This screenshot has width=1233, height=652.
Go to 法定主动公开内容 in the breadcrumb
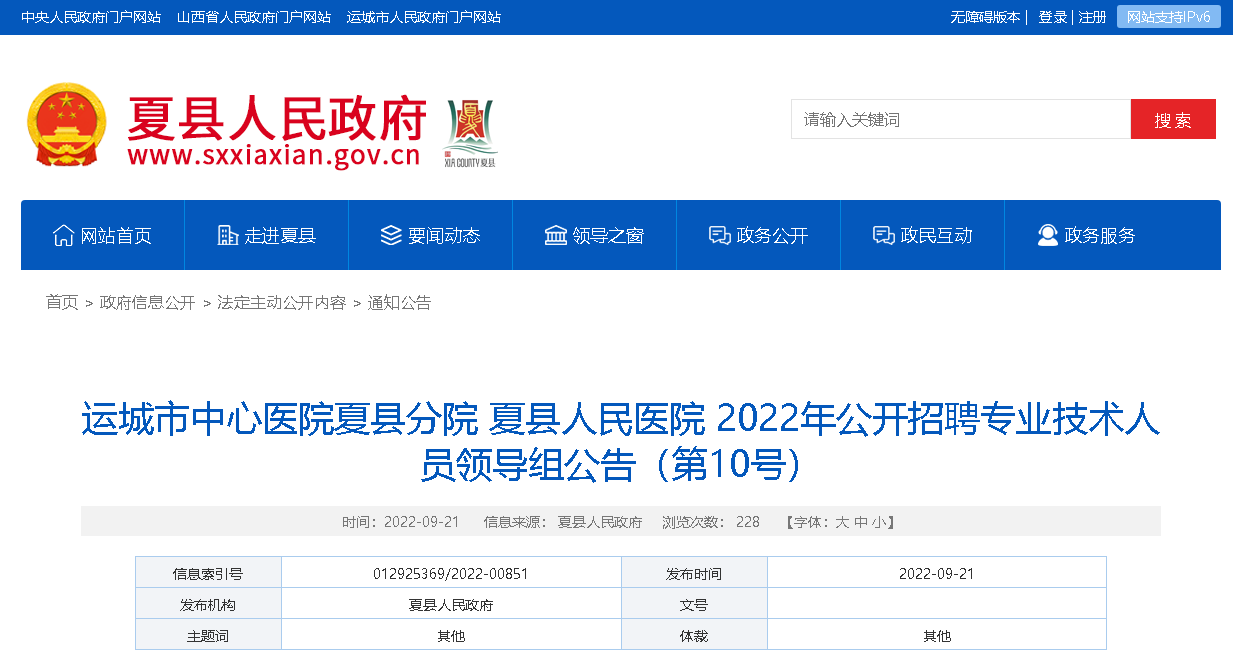[281, 302]
